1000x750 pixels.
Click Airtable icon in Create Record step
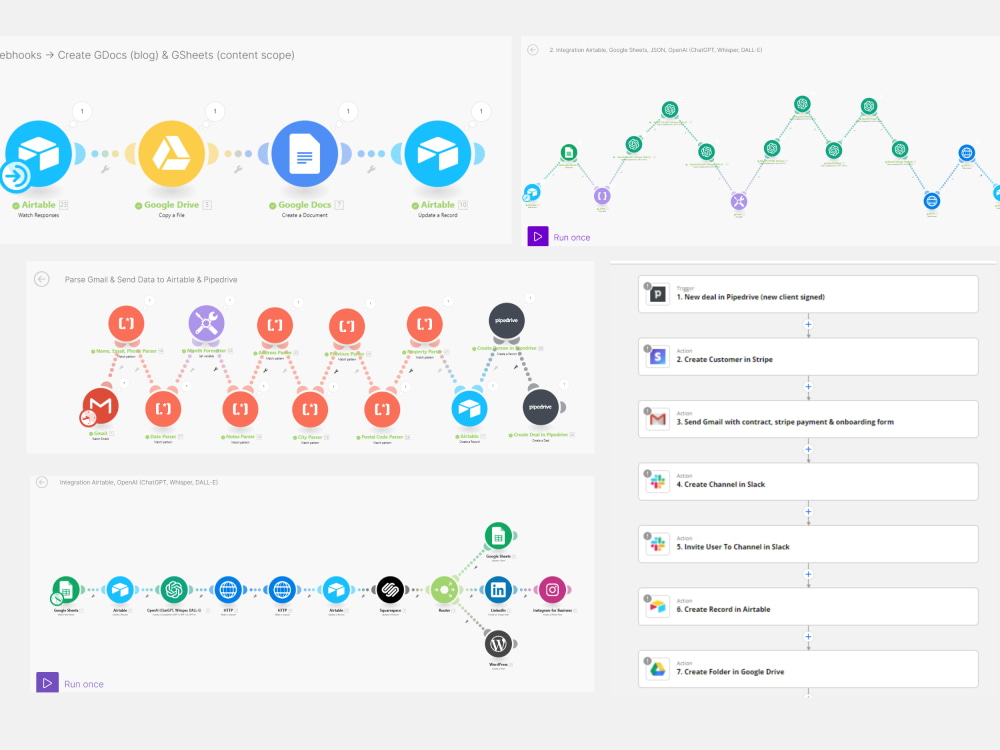tap(658, 607)
